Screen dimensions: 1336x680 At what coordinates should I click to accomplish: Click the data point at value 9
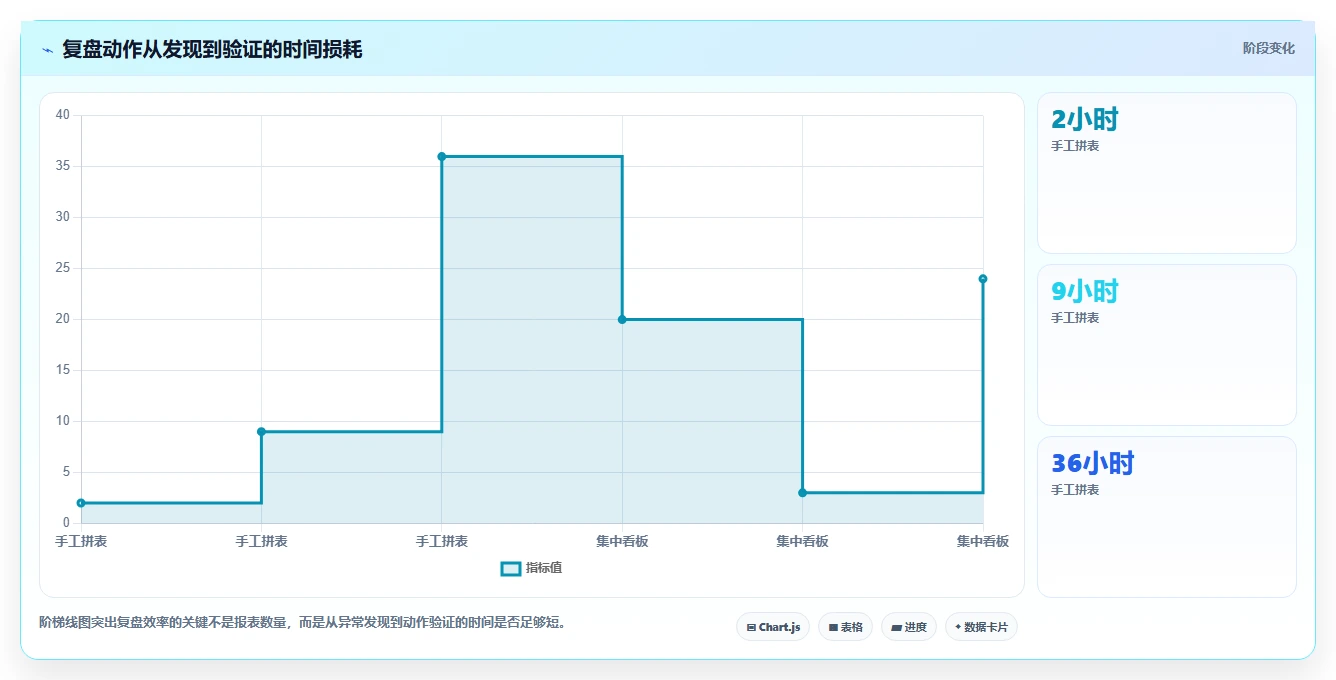coord(261,431)
